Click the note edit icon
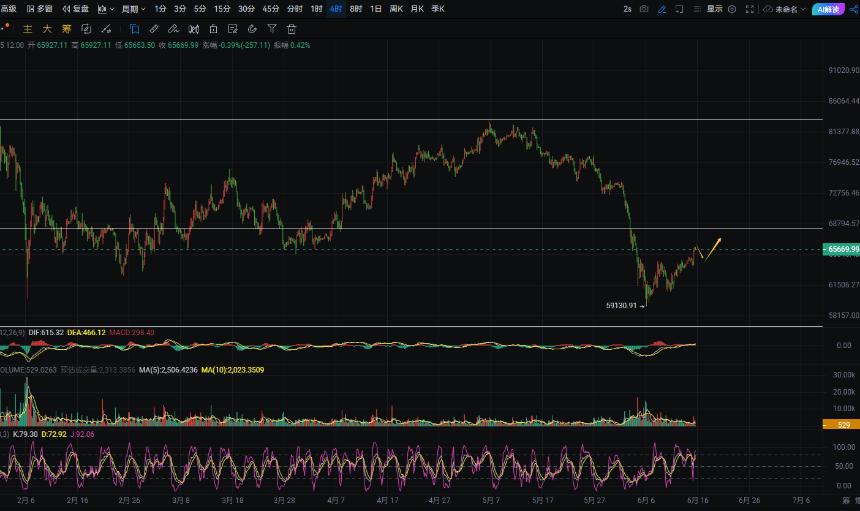The width and height of the screenshot is (860, 511). [233, 29]
